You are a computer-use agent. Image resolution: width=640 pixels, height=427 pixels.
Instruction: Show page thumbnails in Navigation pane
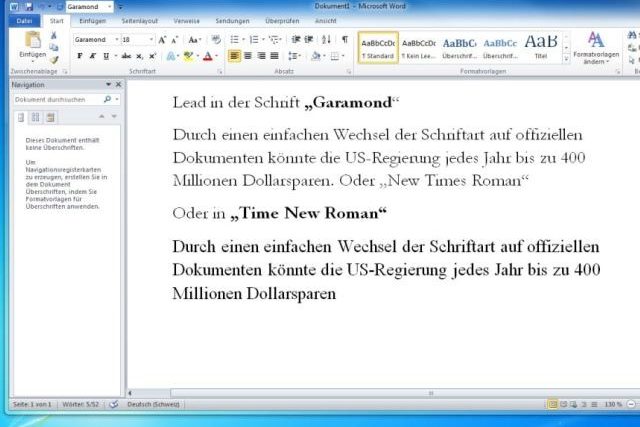[36, 118]
